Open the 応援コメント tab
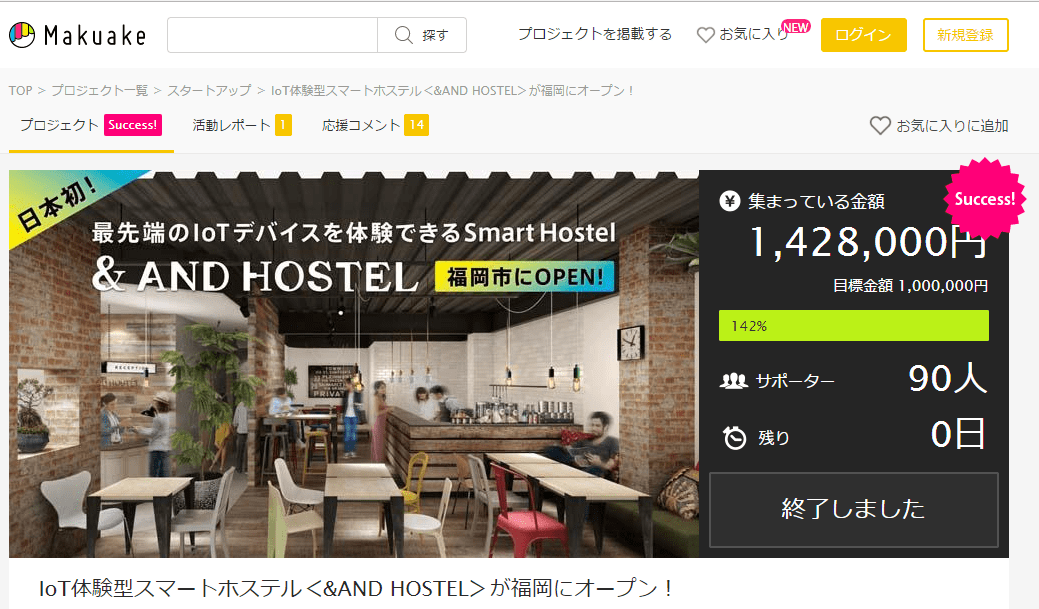The image size is (1039, 609). 375,125
